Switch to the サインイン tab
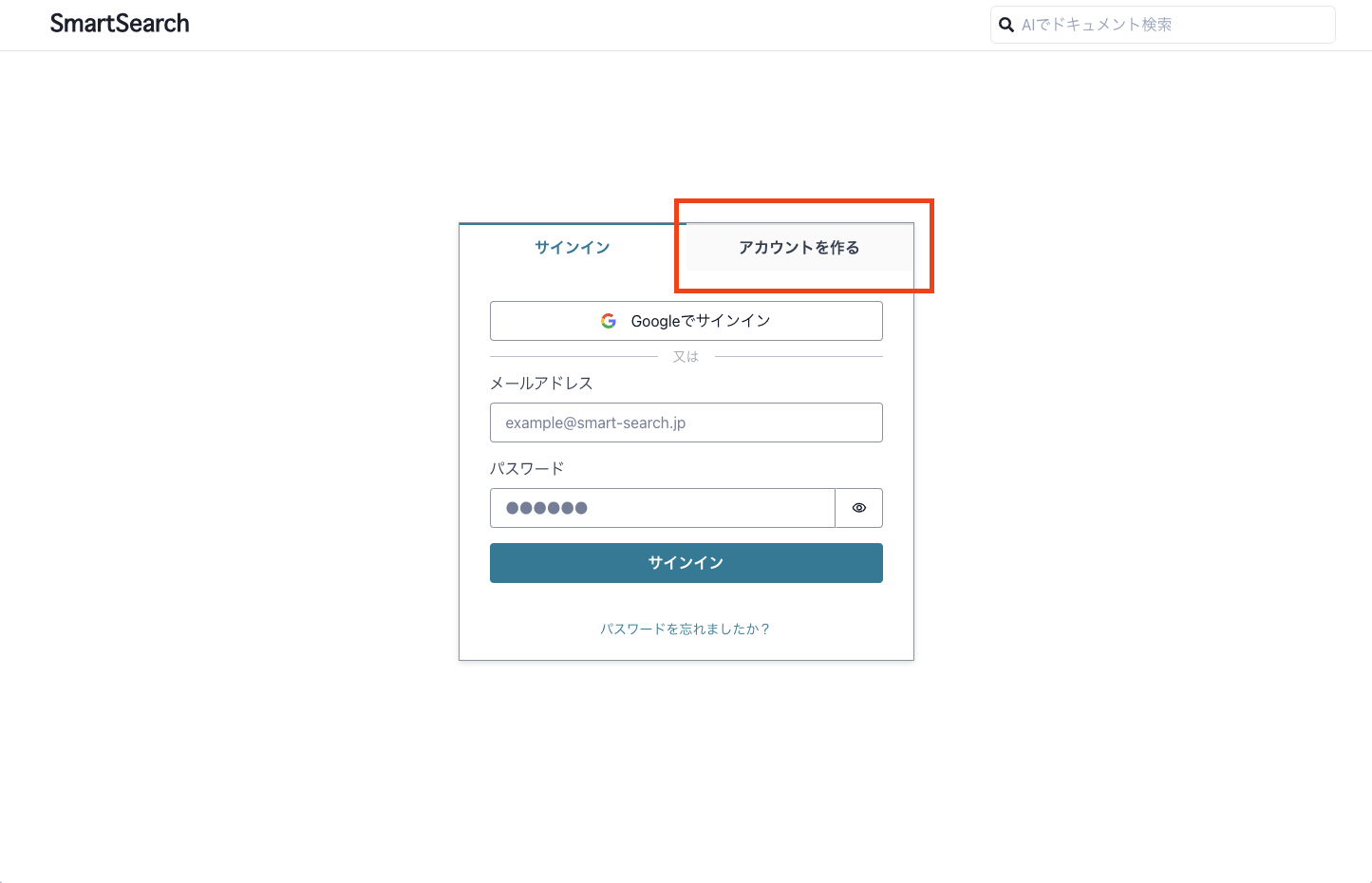The image size is (1372, 883). click(573, 247)
